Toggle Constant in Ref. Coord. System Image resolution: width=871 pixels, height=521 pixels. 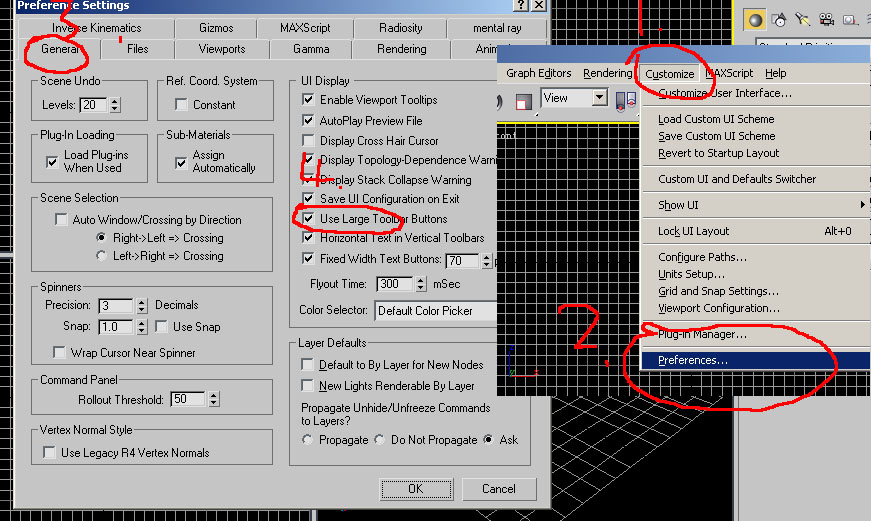point(181,104)
